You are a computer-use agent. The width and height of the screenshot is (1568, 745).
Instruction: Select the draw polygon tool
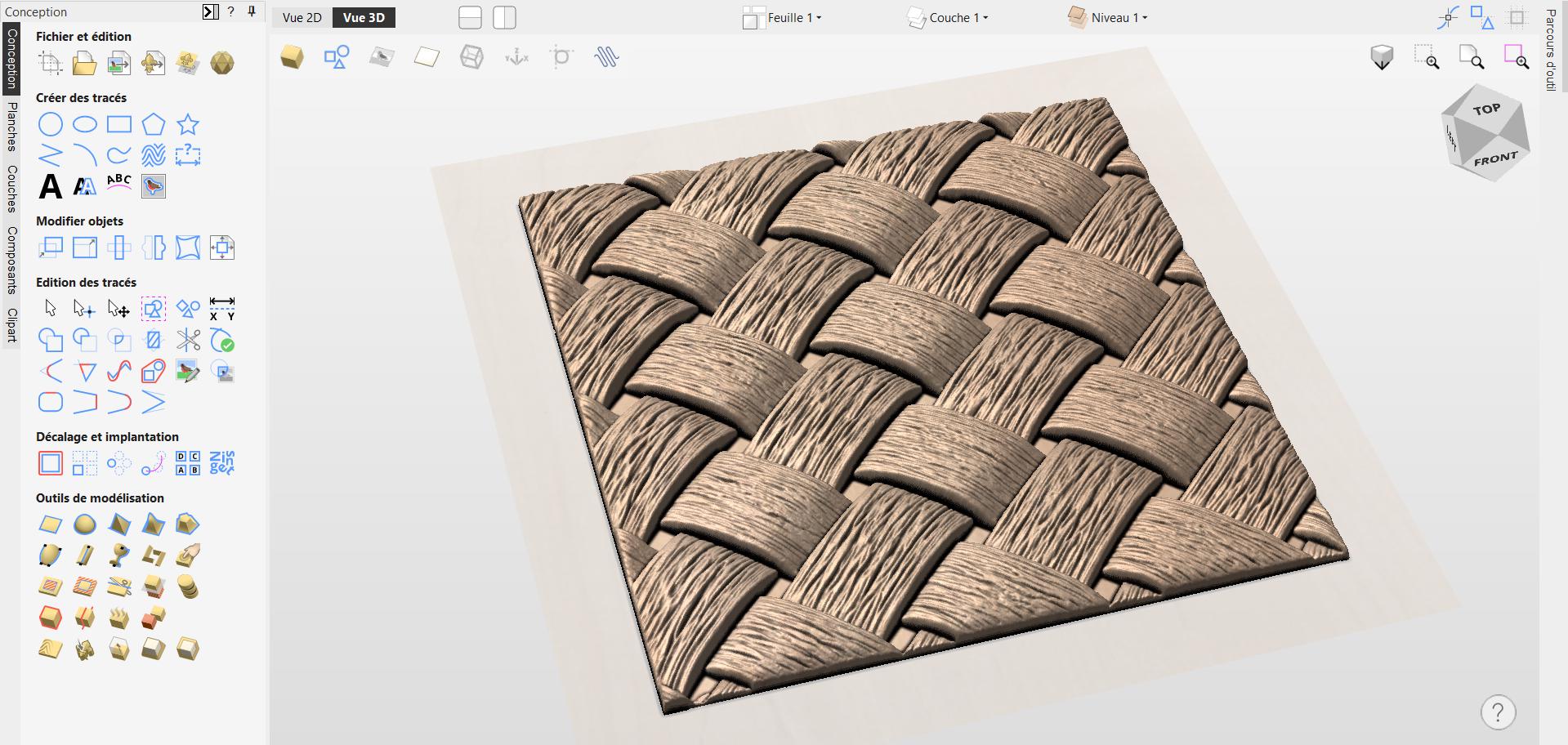(154, 124)
